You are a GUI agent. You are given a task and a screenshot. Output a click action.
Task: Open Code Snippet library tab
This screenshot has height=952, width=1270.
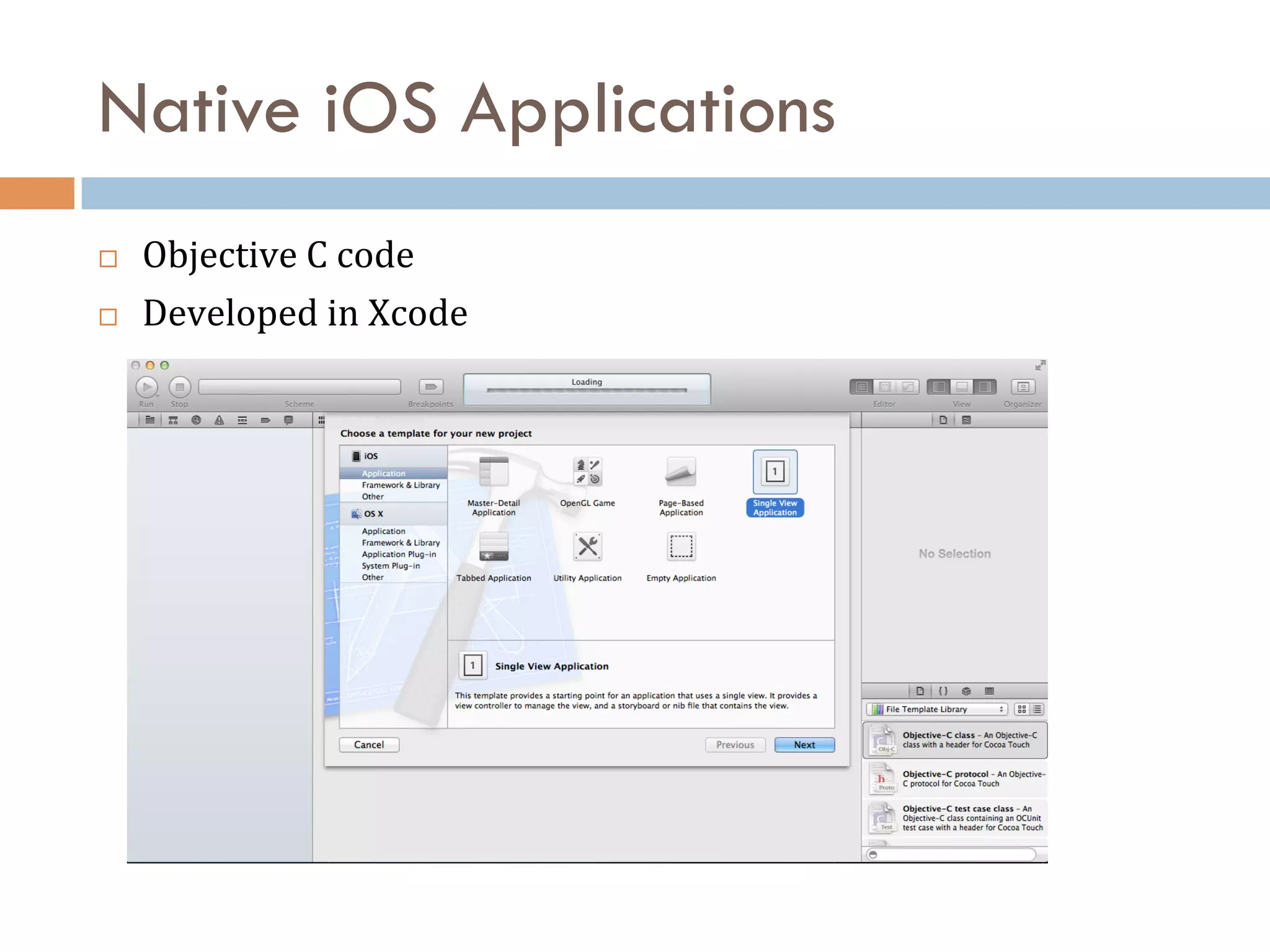point(943,691)
